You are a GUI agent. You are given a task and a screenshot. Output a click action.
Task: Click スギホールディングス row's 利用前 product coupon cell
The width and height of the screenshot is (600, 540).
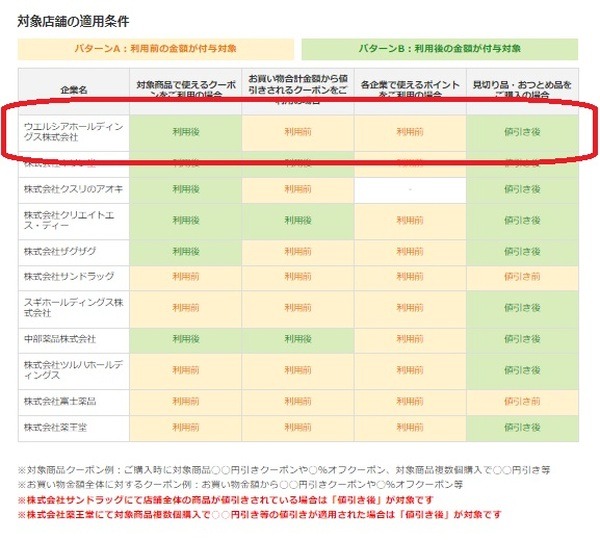pos(186,308)
